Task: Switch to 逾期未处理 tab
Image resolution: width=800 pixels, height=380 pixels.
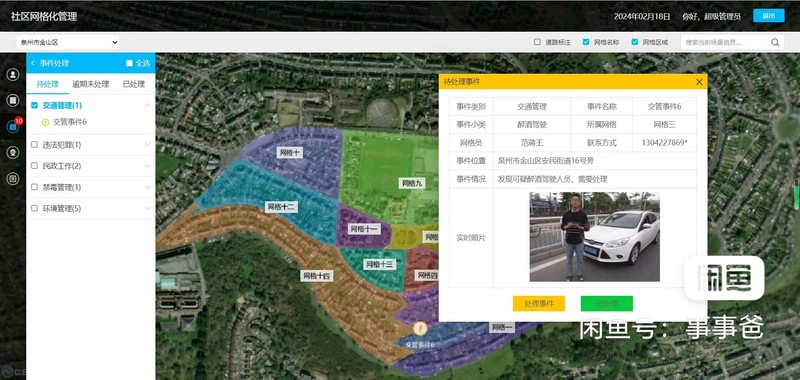Action: (90, 84)
